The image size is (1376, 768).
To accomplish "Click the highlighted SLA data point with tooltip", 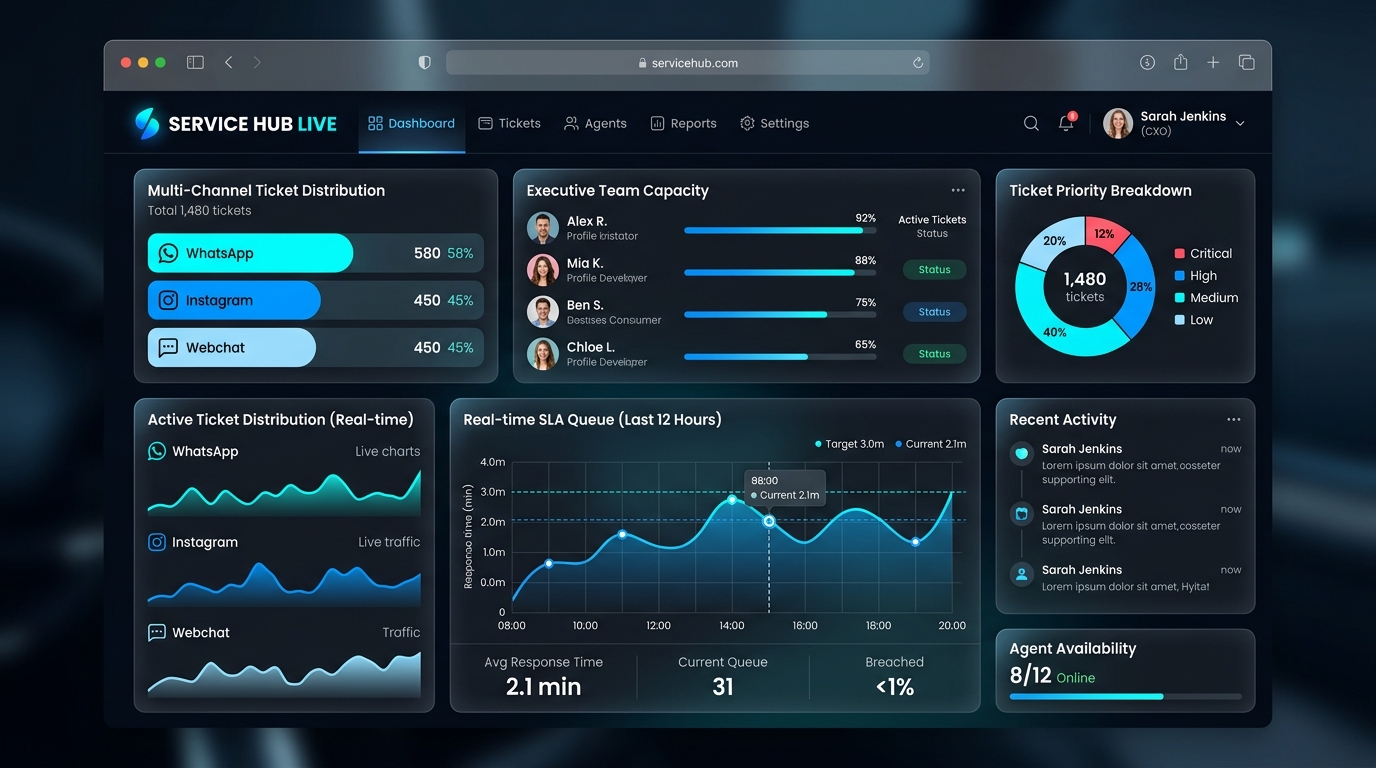I will [x=769, y=521].
